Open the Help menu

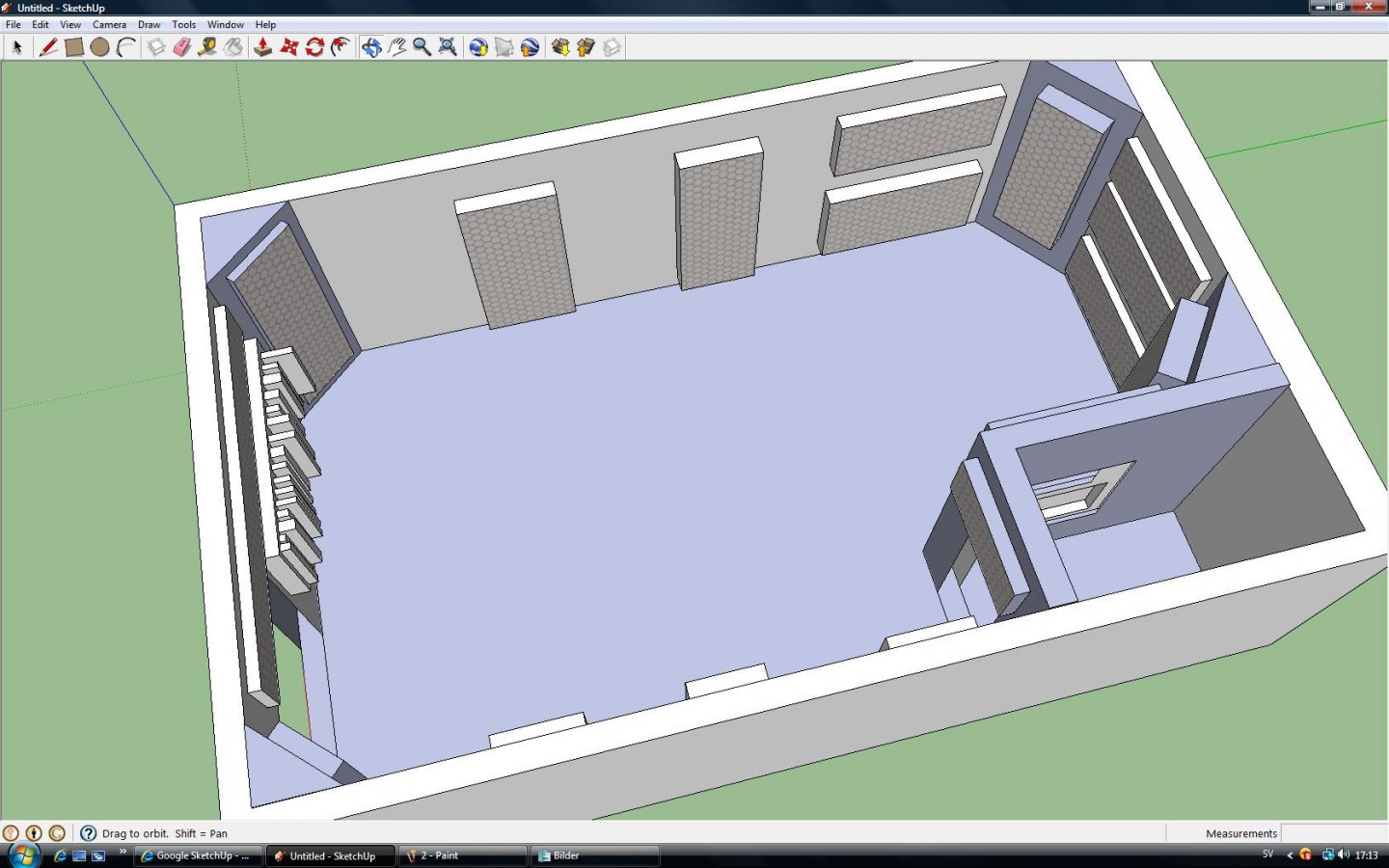265,25
